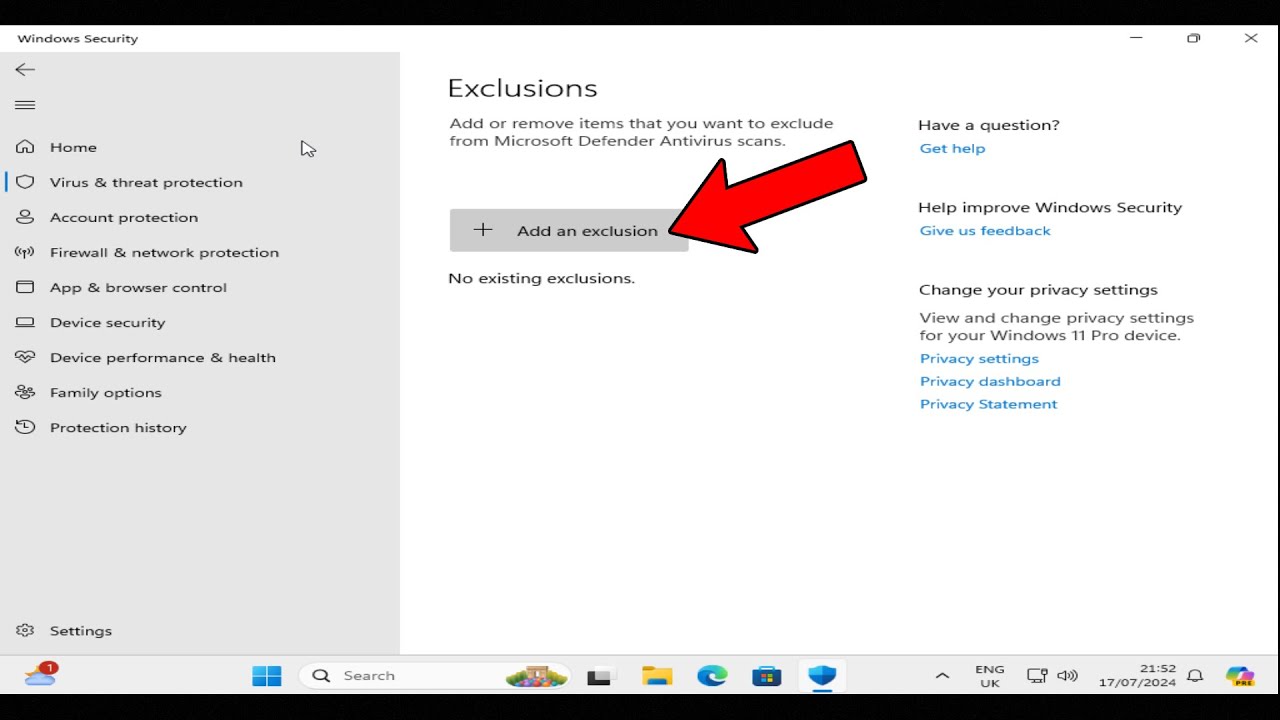
Task: Open the Privacy settings link
Action: click(979, 358)
